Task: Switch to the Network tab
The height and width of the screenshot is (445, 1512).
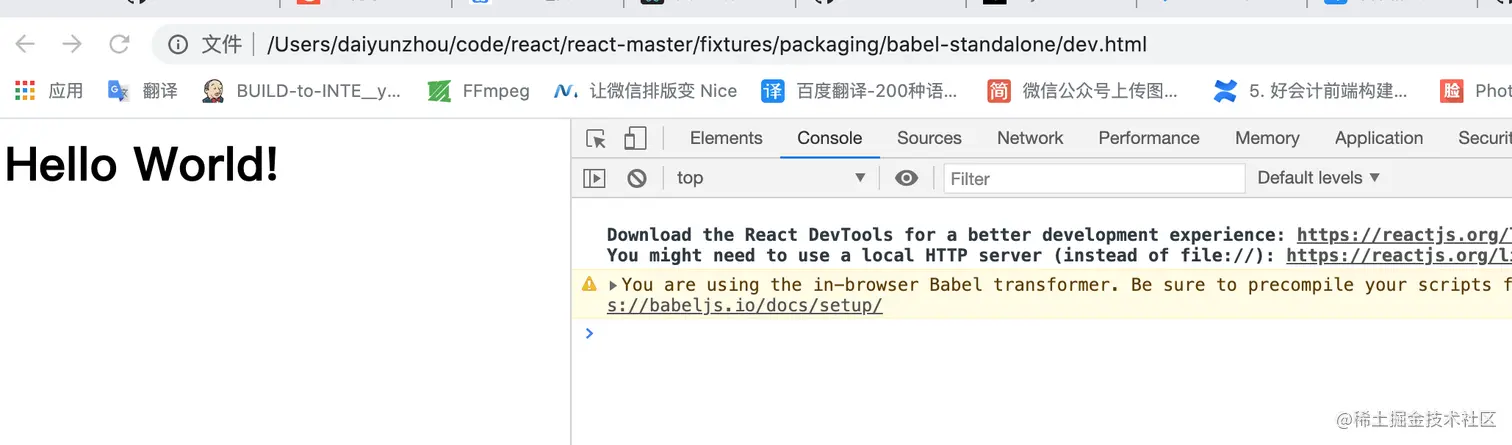Action: pyautogui.click(x=1030, y=138)
